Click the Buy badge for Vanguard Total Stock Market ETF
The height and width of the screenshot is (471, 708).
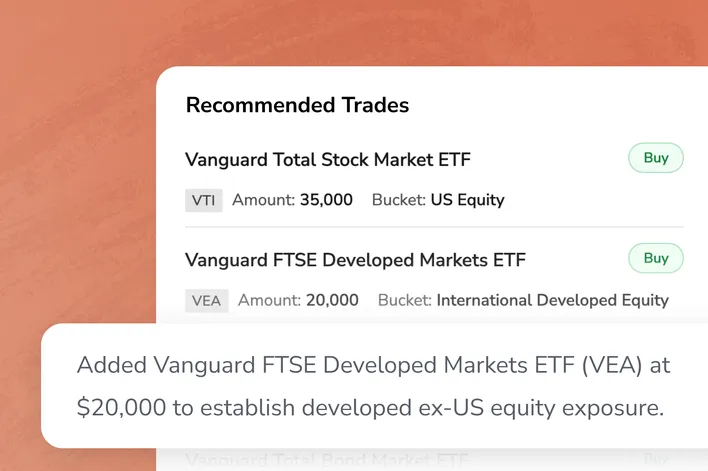click(655, 158)
